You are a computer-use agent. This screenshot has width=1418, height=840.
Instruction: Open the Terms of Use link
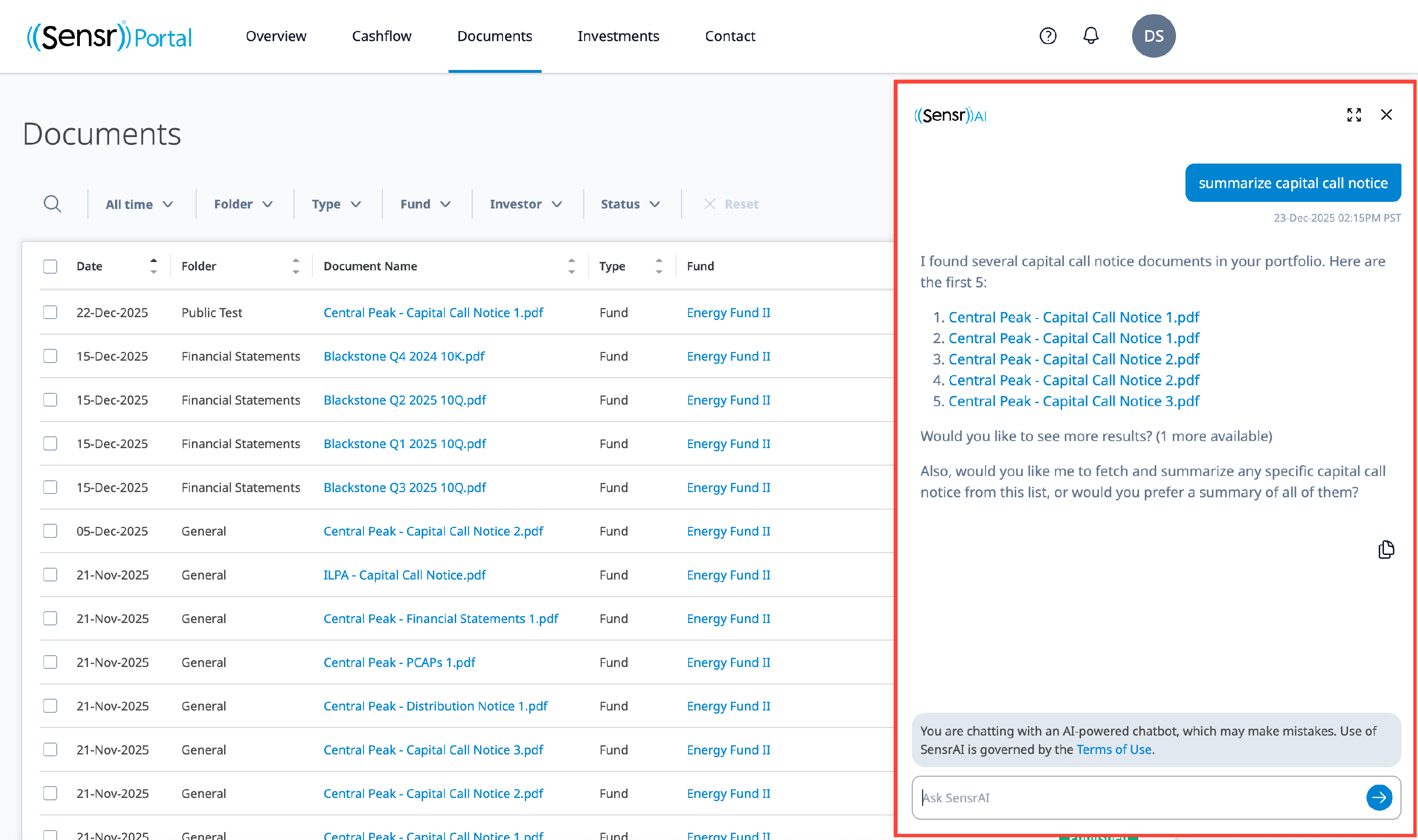tap(1113, 749)
